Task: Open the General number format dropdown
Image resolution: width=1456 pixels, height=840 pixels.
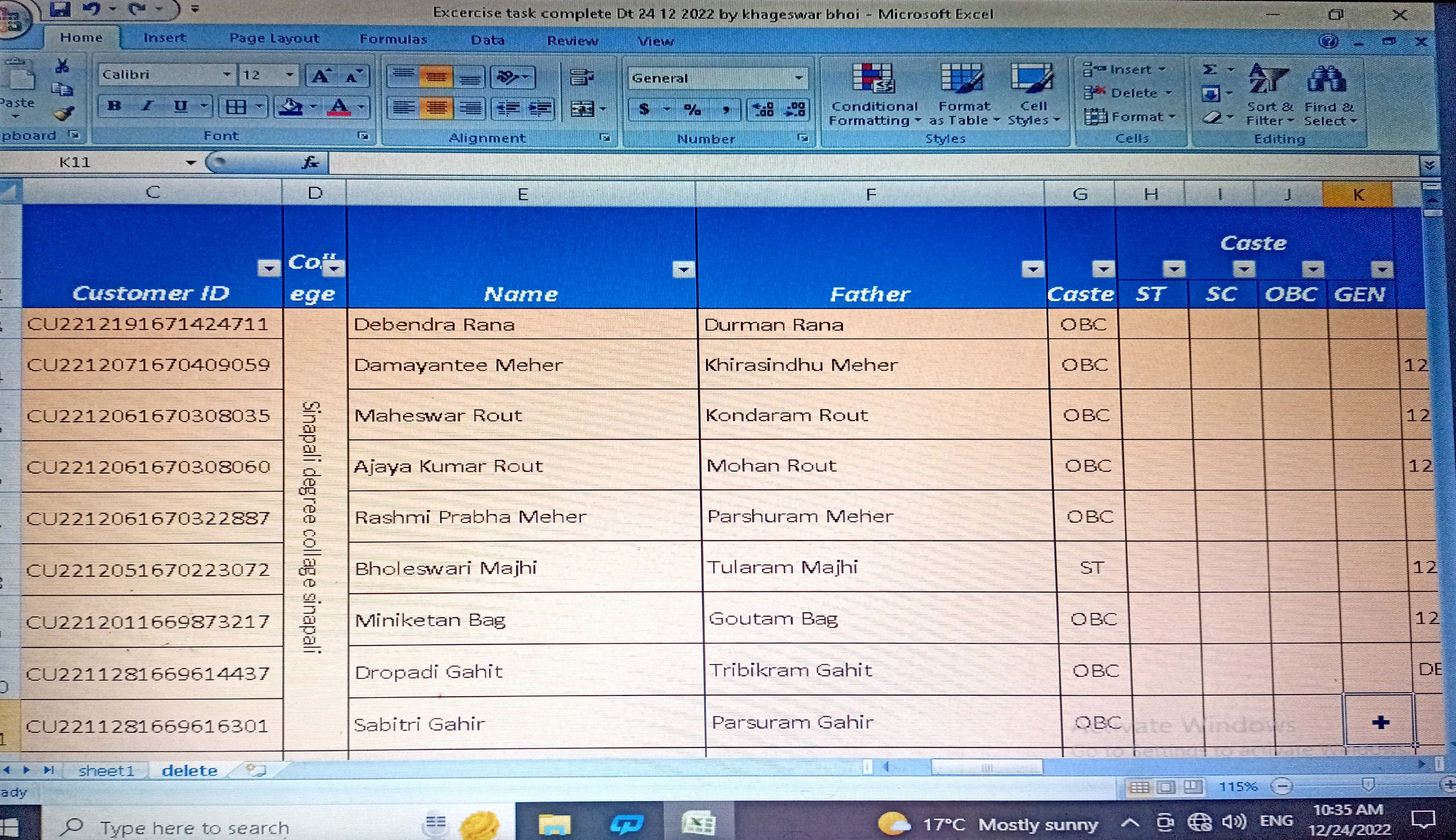Action: pos(798,78)
